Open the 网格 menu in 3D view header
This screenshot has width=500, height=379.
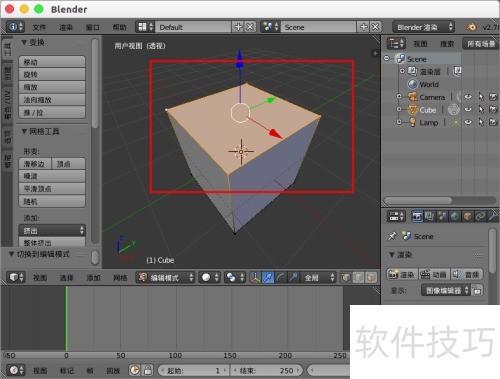120,277
